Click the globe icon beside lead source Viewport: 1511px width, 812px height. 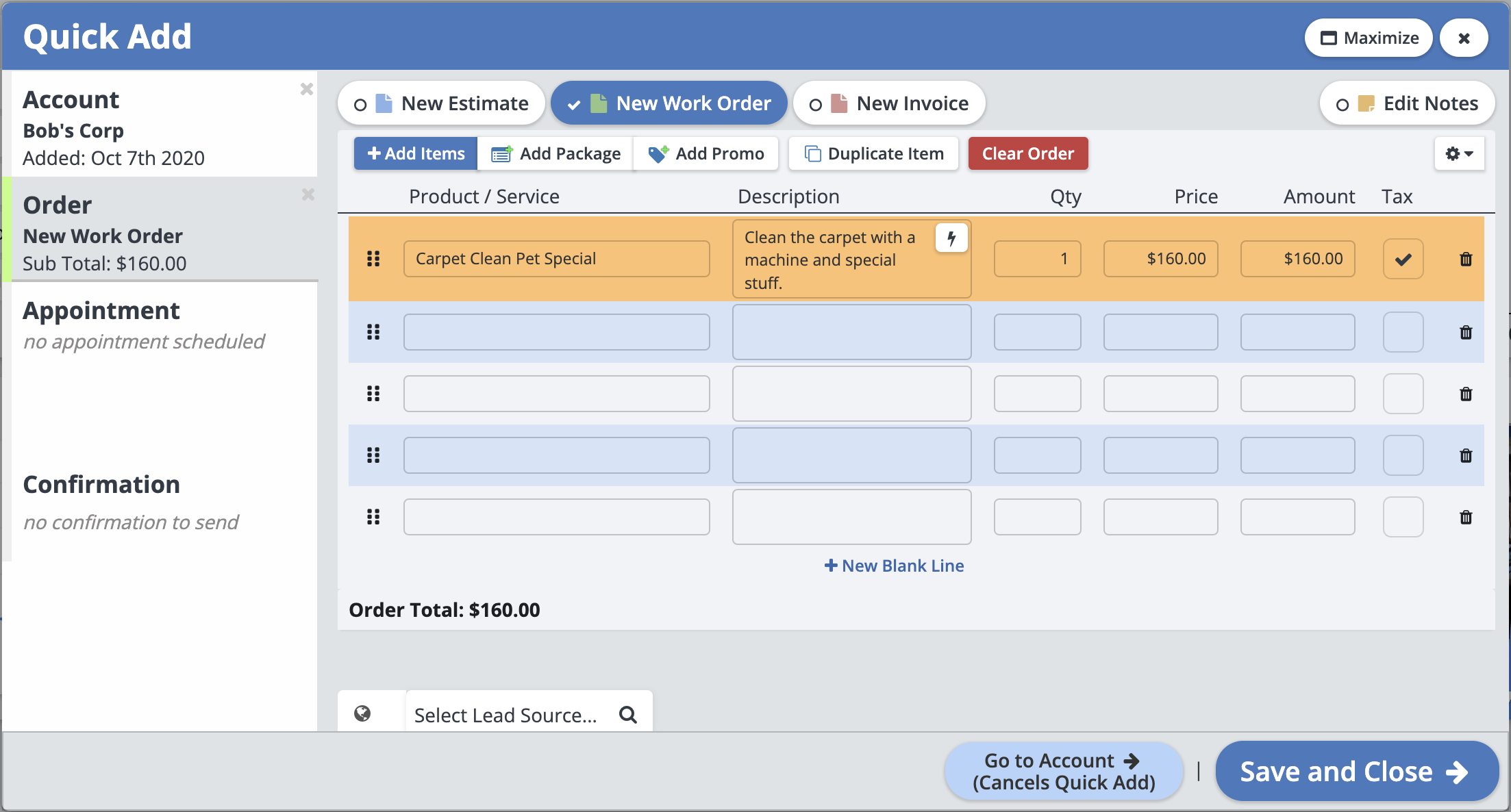[x=362, y=714]
